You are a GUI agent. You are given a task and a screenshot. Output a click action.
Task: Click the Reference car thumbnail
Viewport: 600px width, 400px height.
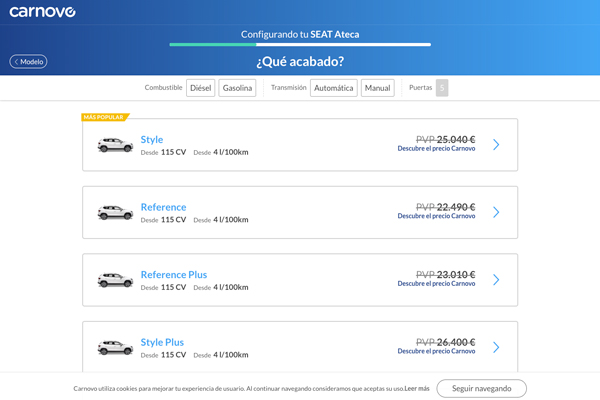pyautogui.click(x=115, y=212)
